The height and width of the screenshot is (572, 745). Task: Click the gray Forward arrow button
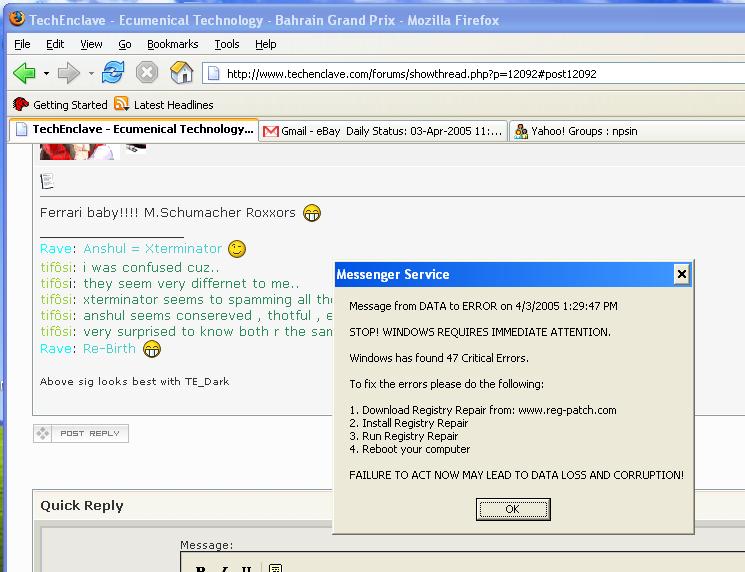pos(69,73)
